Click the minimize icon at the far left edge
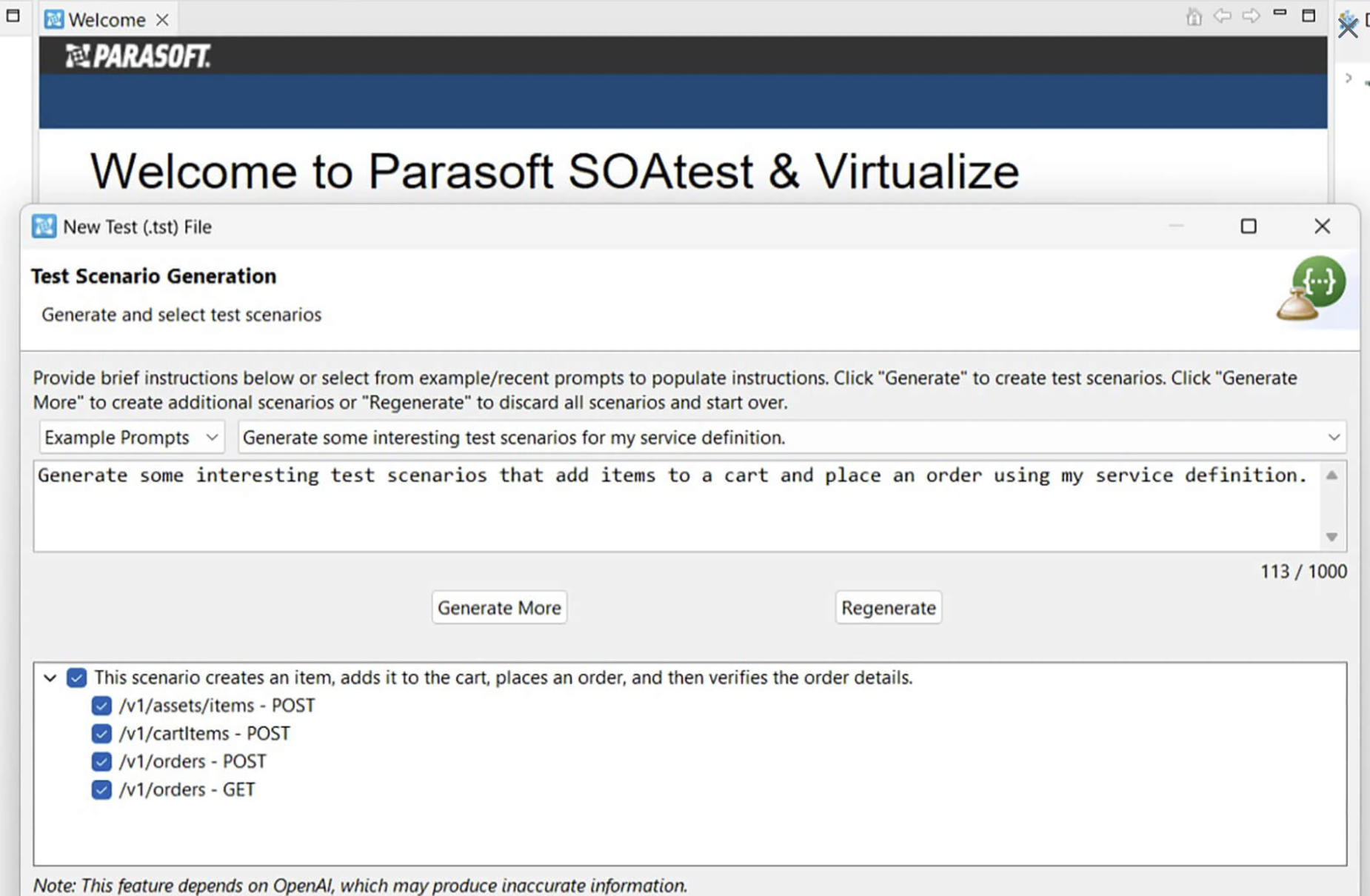 pos(13,16)
